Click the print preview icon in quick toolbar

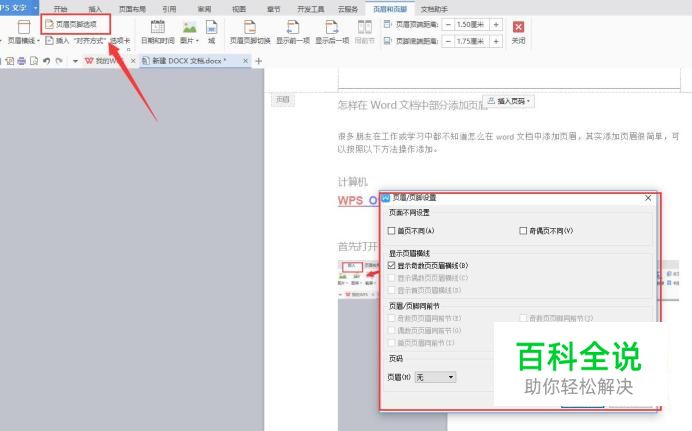pyautogui.click(x=34, y=61)
